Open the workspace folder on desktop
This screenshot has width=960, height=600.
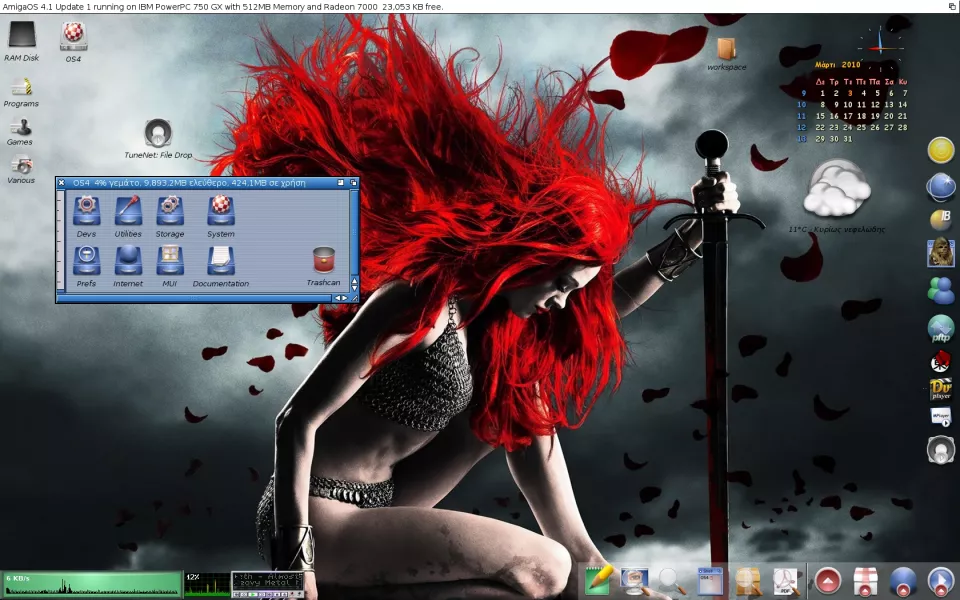726,49
